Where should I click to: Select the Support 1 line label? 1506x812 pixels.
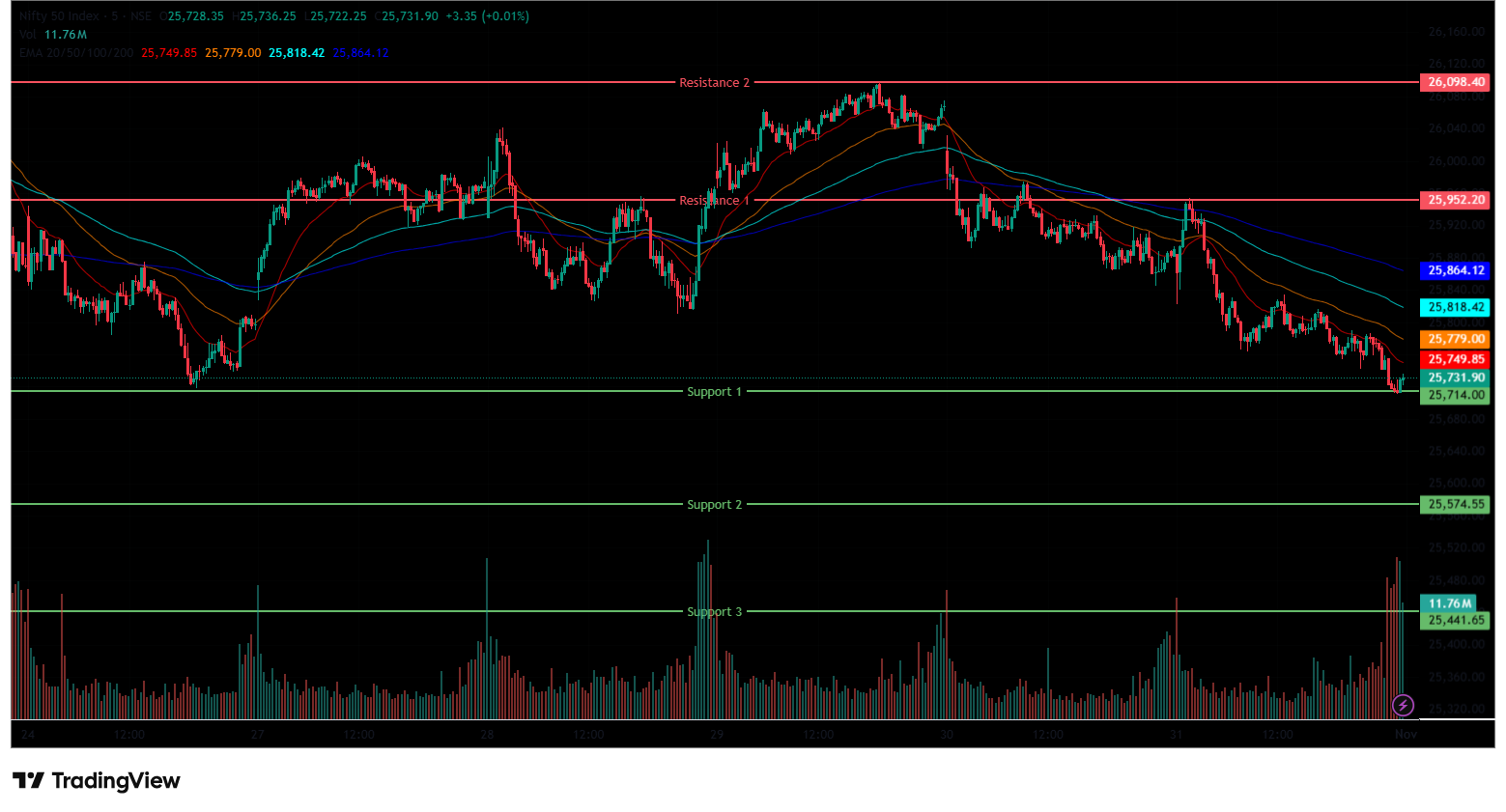click(x=714, y=392)
